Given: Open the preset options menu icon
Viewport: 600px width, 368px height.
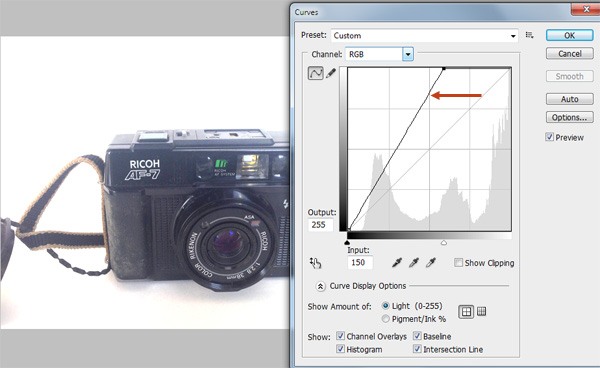Looking at the screenshot, I should (530, 35).
